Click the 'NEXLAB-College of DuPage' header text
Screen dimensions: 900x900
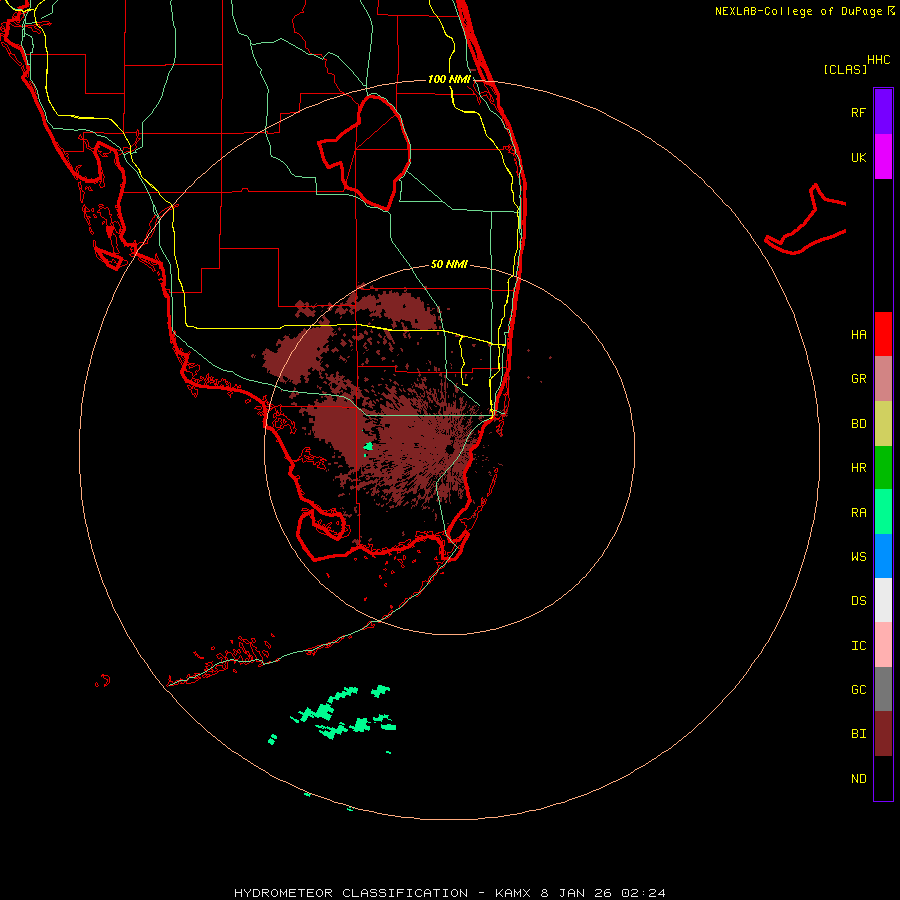tap(798, 11)
